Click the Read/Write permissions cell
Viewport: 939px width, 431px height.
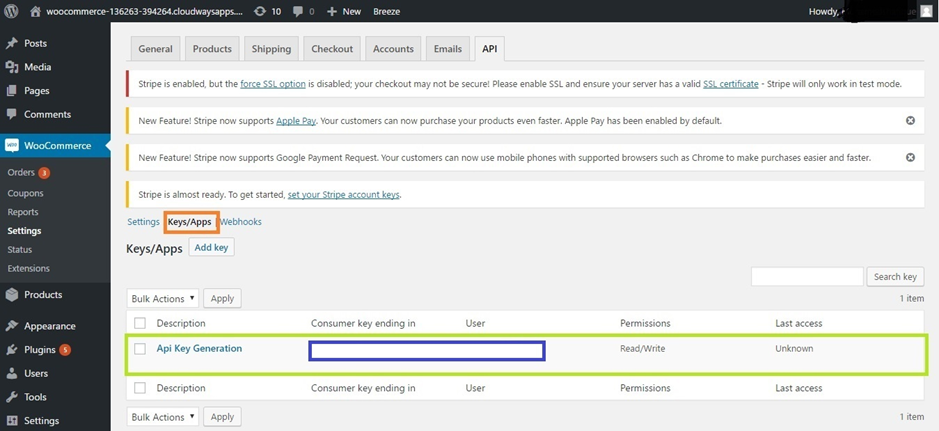point(643,348)
